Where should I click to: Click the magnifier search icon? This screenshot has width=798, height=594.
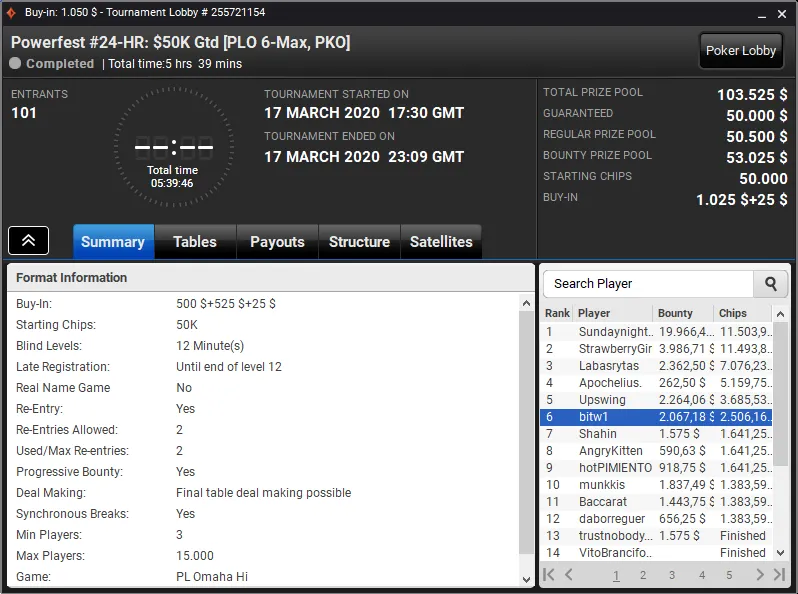pos(770,284)
